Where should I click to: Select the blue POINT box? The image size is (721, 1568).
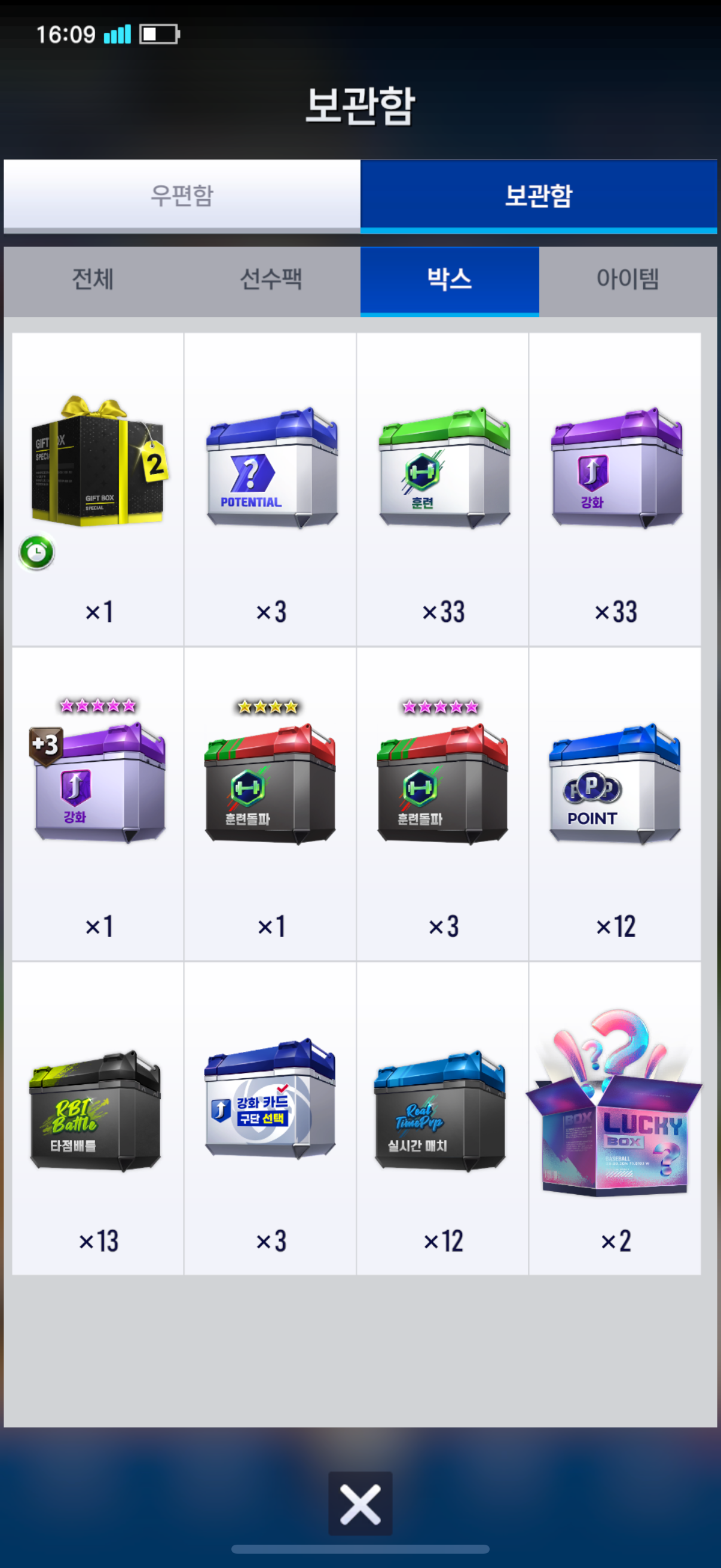(x=615, y=804)
